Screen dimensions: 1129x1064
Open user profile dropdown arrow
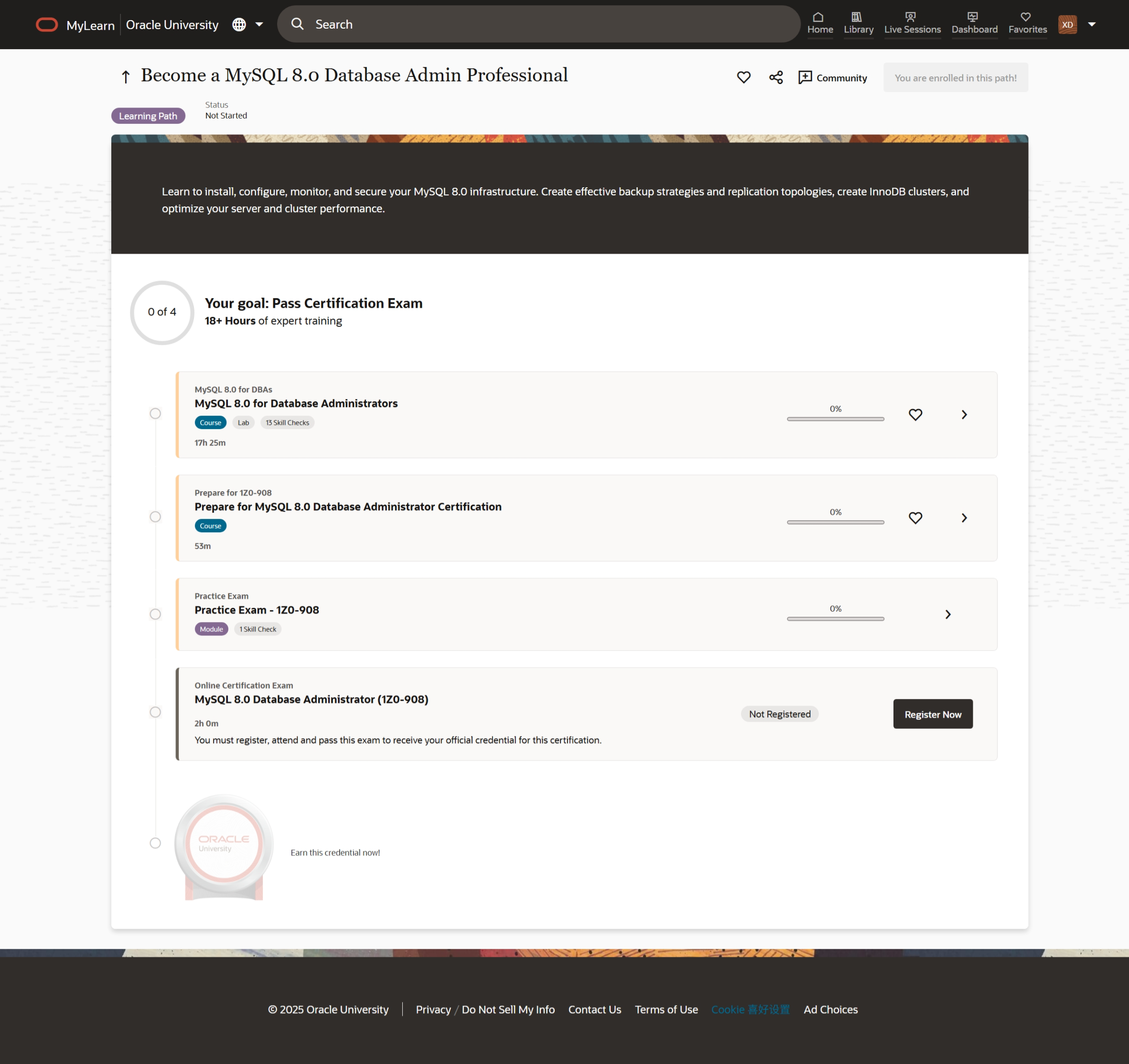click(x=1092, y=24)
